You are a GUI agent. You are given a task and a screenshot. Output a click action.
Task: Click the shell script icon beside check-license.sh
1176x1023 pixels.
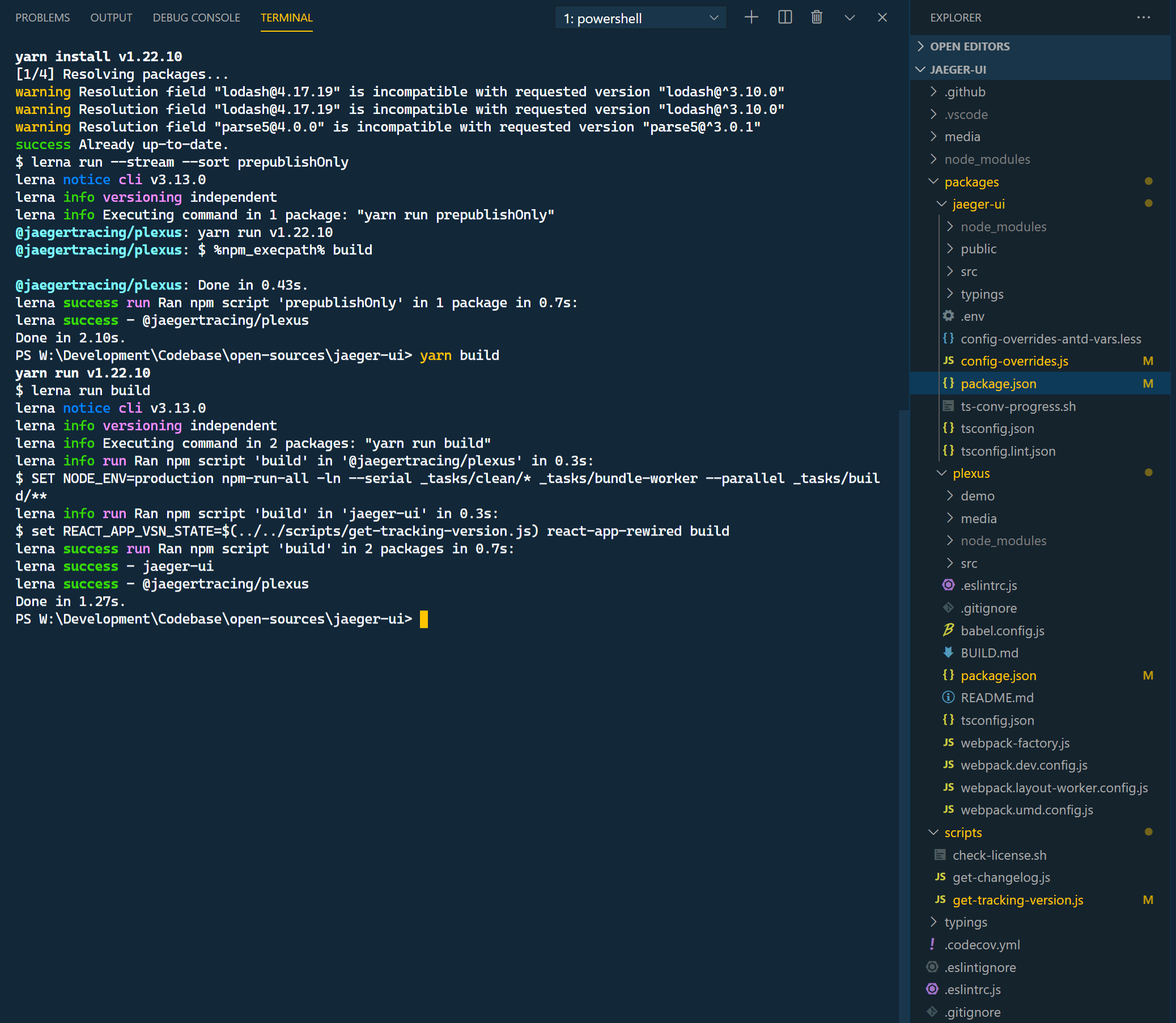(x=939, y=855)
